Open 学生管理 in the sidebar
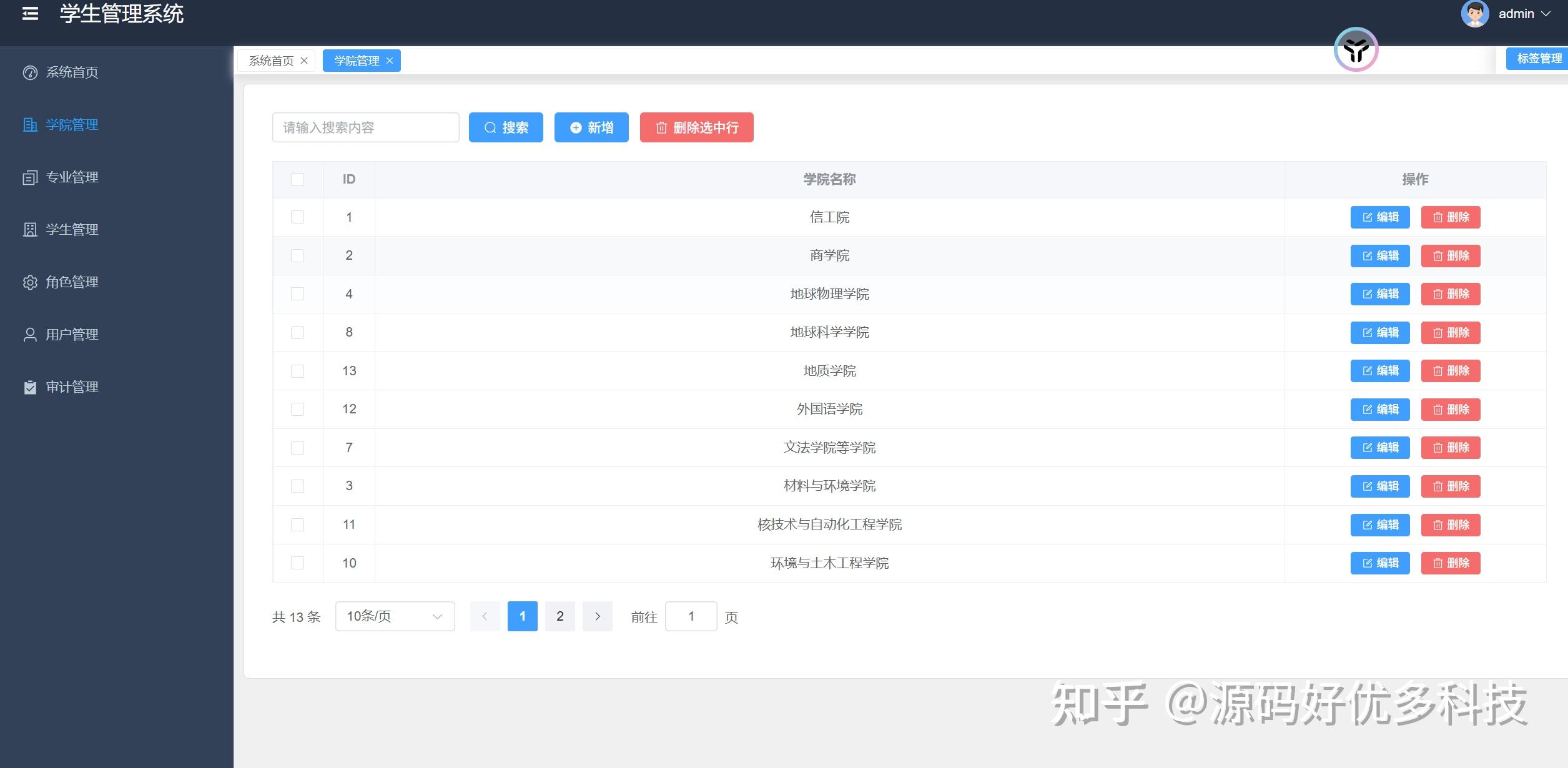The height and width of the screenshot is (768, 1568). tap(71, 229)
